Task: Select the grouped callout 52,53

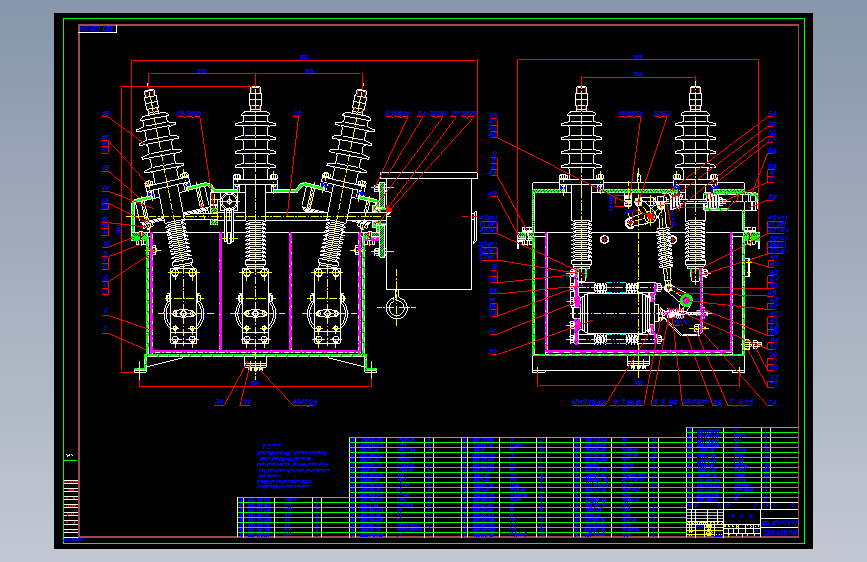Action: [662, 114]
